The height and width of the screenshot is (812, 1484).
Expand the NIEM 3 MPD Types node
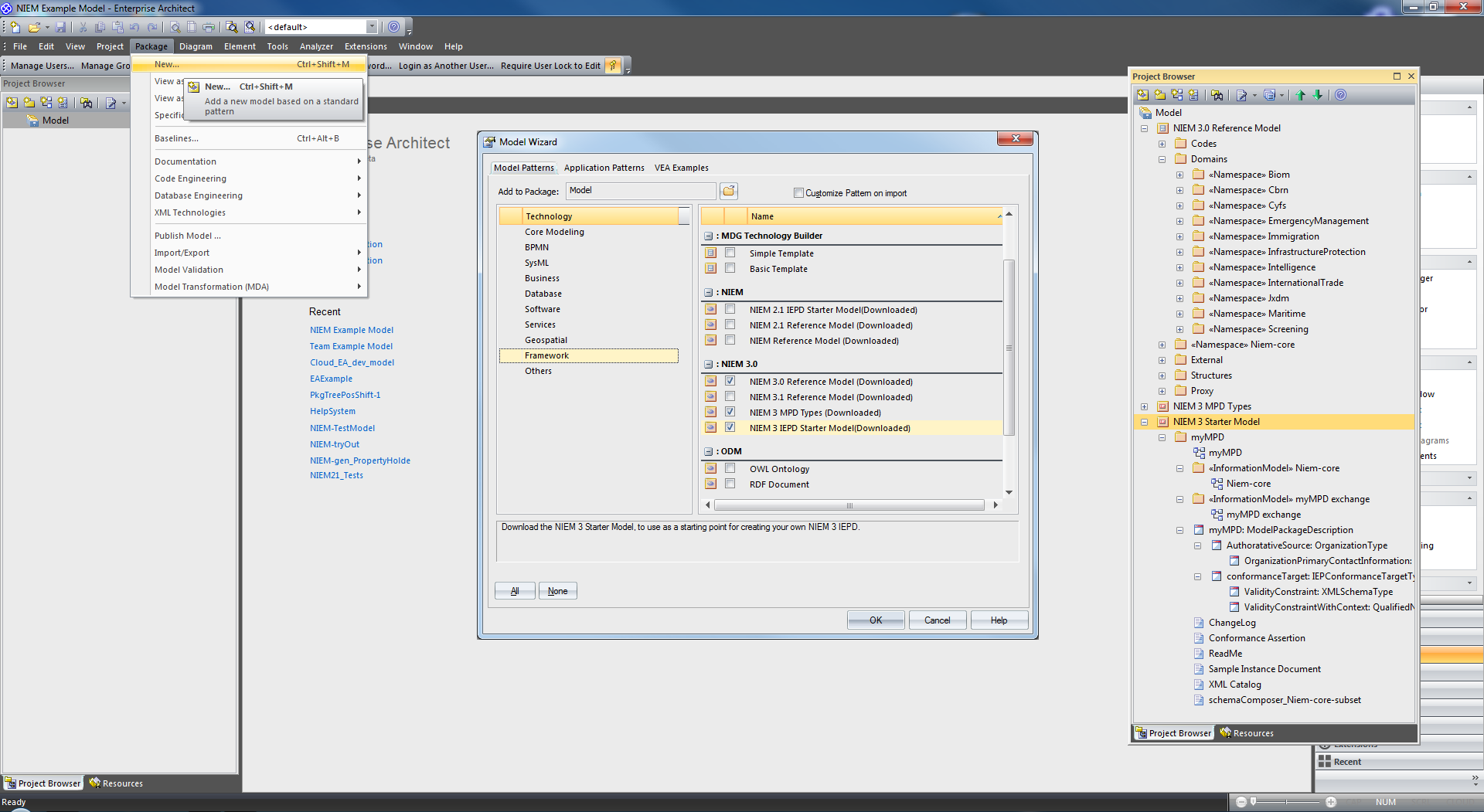(x=1144, y=406)
